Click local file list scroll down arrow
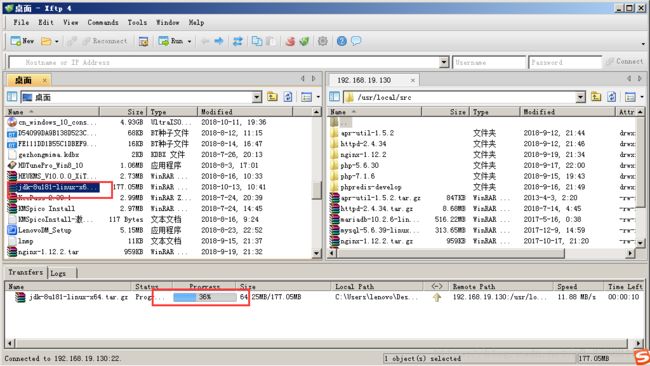The height and width of the screenshot is (366, 650). tap(317, 253)
